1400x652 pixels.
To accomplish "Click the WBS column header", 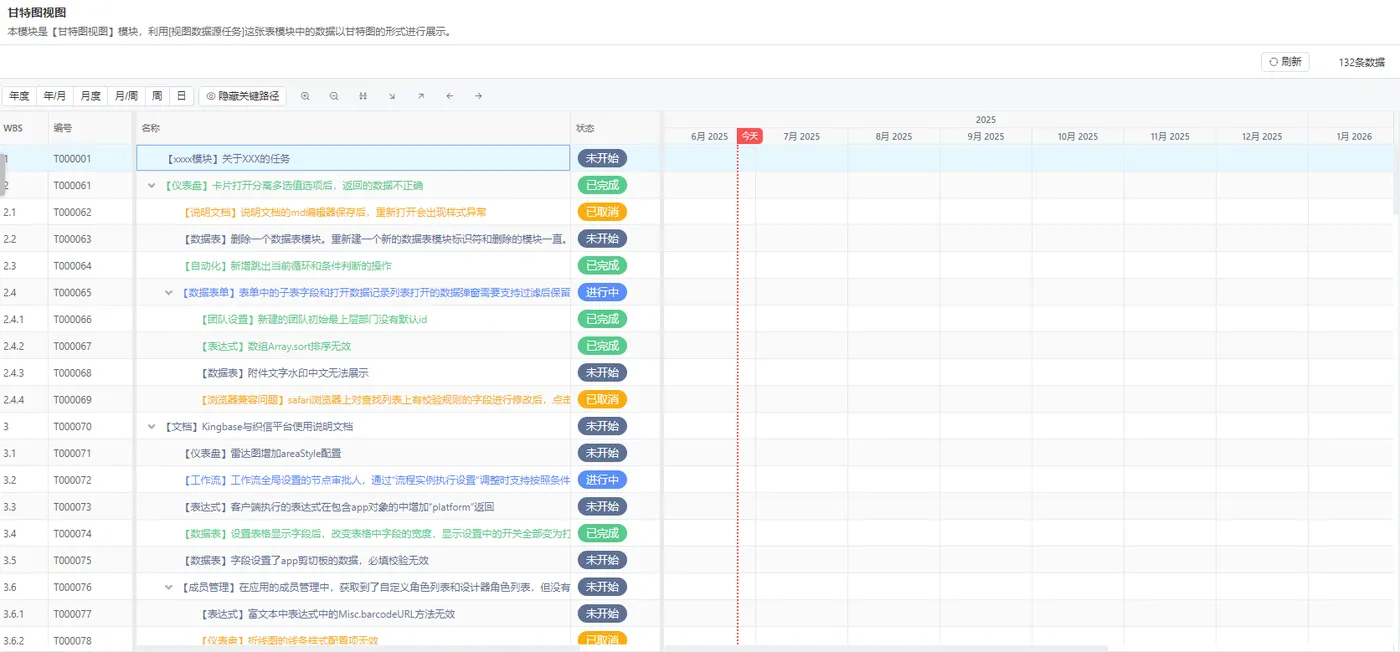I will 12,128.
